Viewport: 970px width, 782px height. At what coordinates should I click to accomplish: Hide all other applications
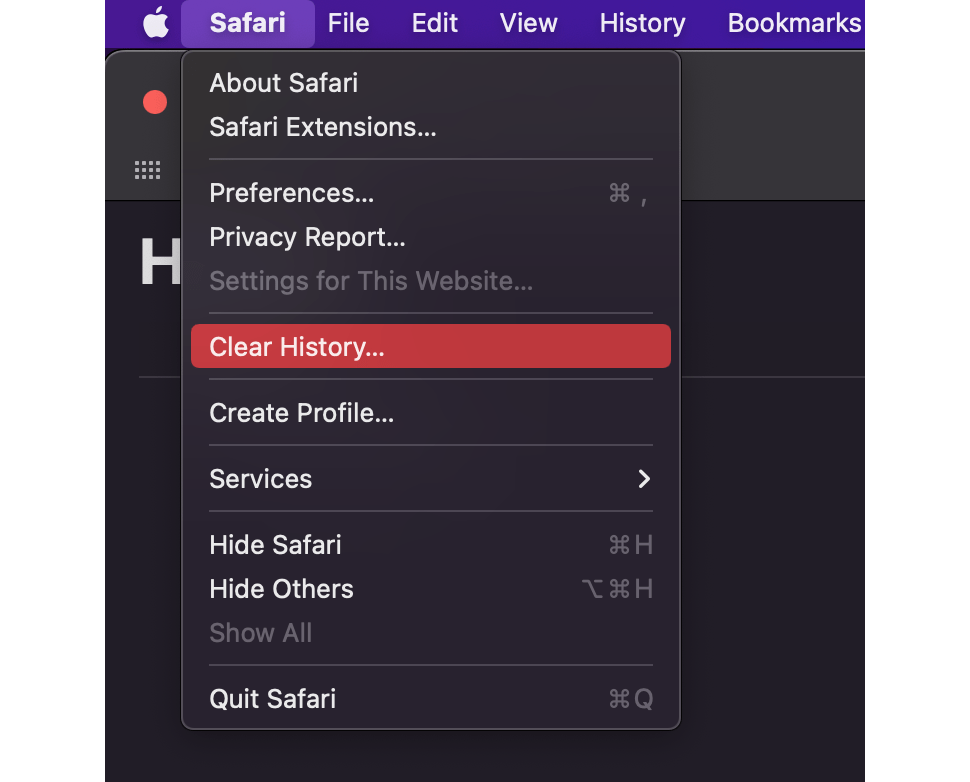(x=281, y=588)
